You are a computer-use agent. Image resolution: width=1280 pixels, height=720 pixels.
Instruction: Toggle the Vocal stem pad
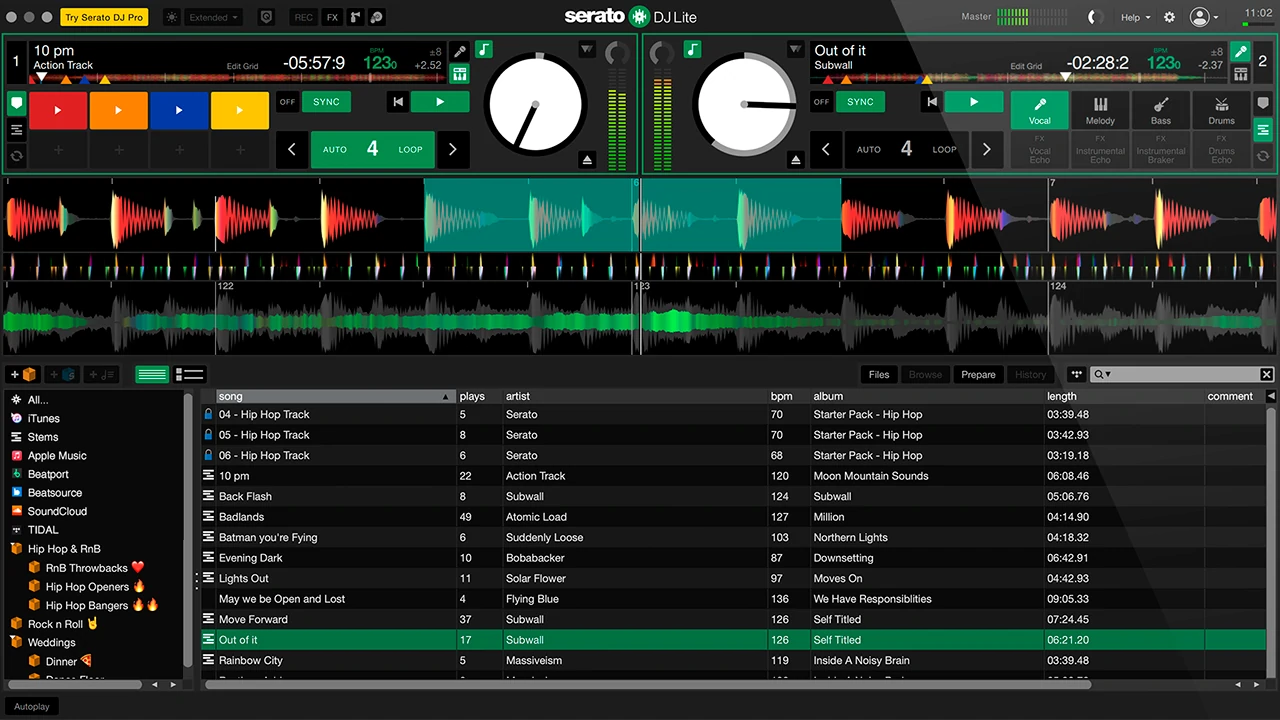[1040, 110]
